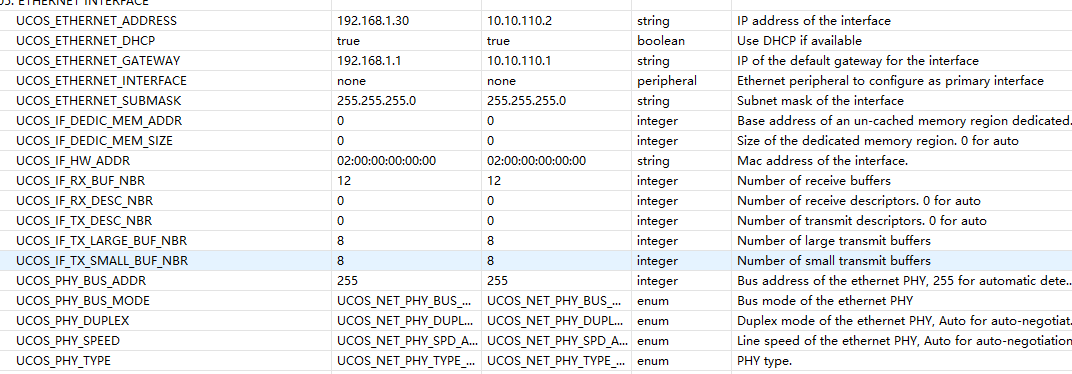Select 'Subnet mask of the interface' description
1072x374 pixels.
(x=820, y=101)
